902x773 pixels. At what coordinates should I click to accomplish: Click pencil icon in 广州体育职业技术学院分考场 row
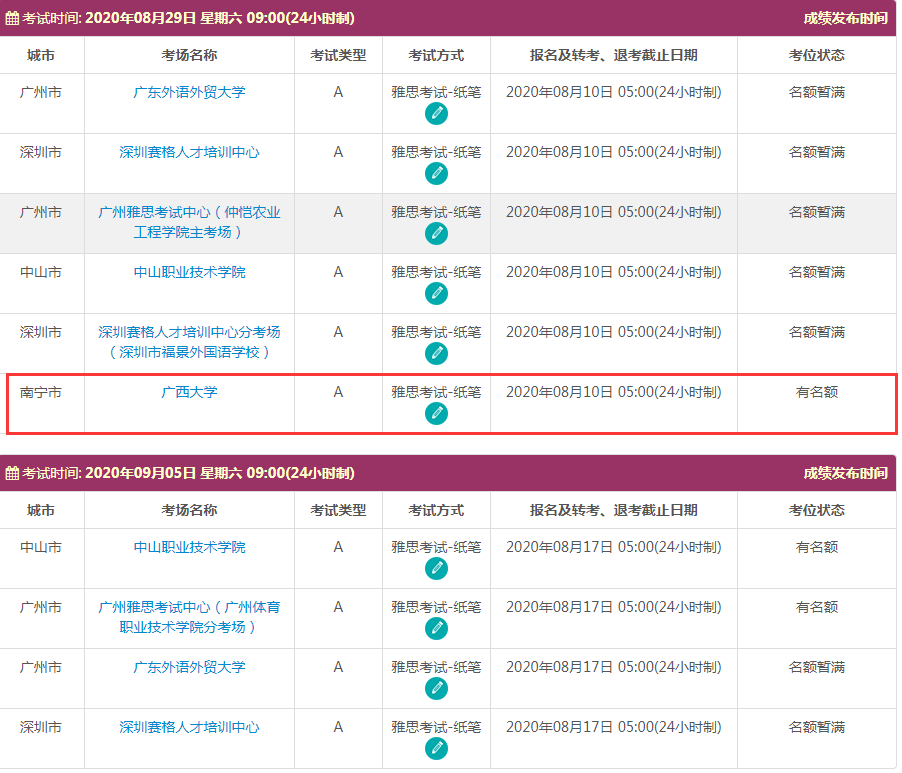pos(436,628)
